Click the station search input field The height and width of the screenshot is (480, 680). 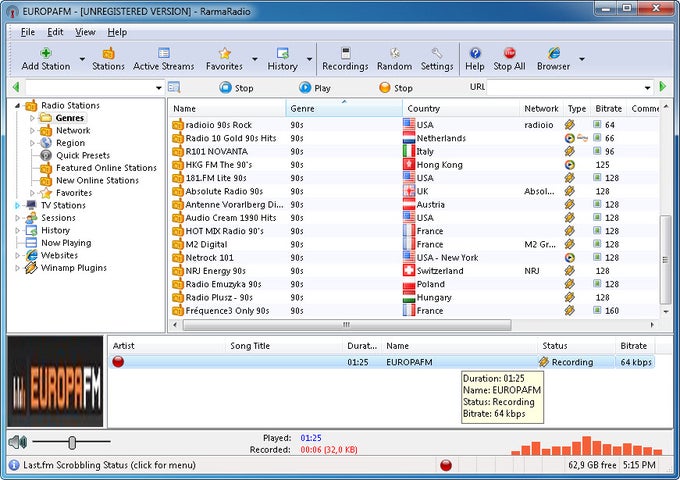pos(90,88)
